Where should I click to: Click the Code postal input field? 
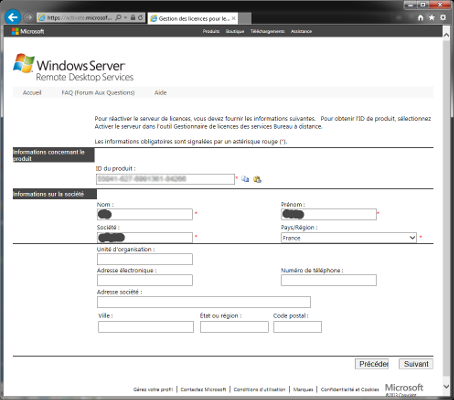(297, 327)
